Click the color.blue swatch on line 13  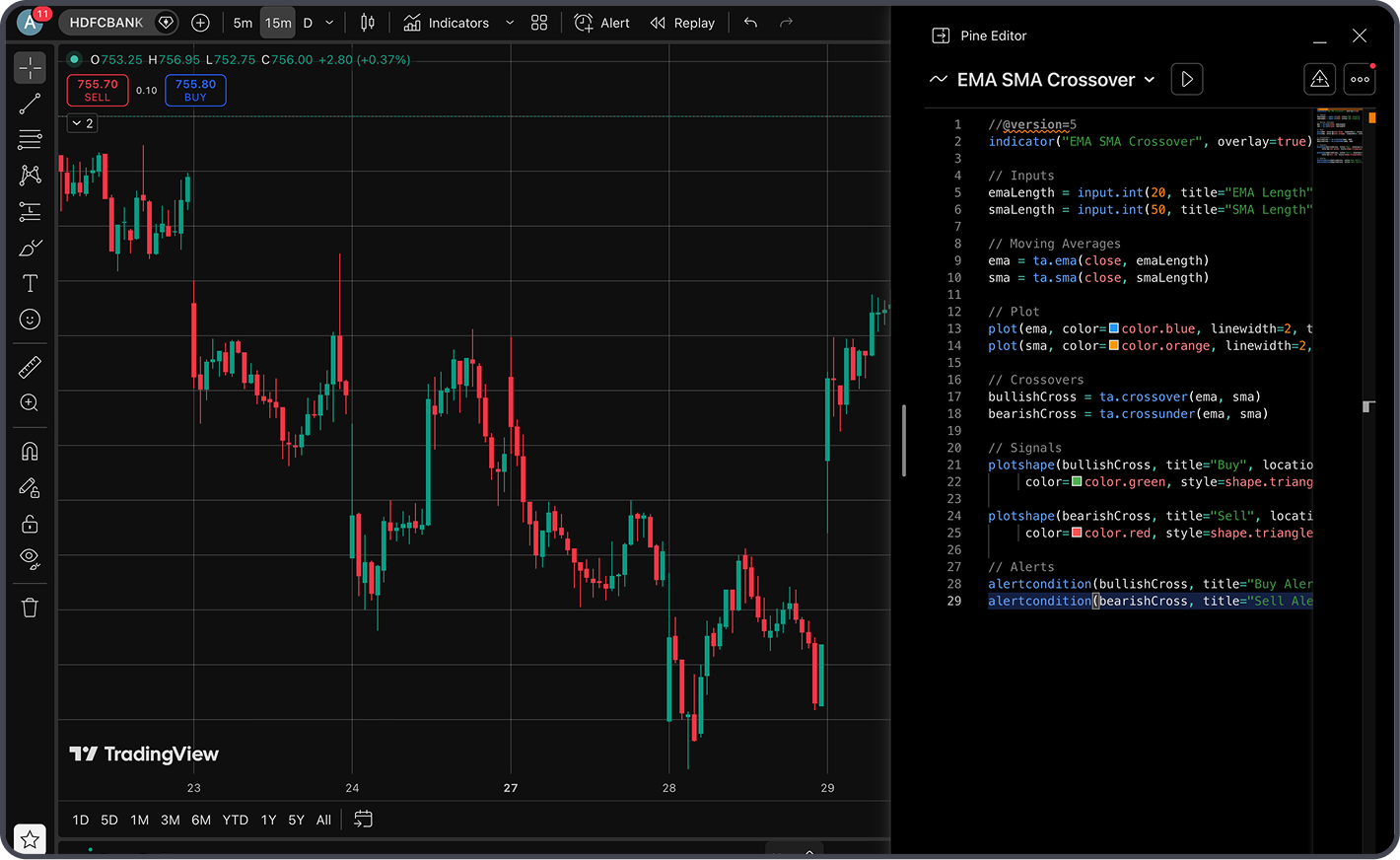pos(1114,328)
